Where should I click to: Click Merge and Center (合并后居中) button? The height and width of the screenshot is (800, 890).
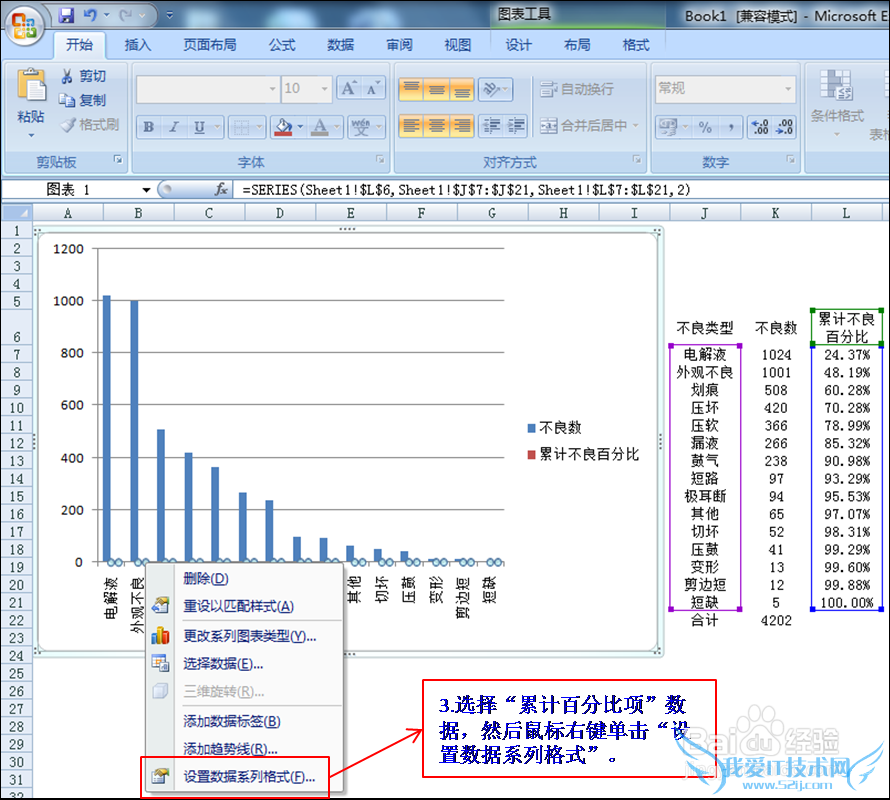(585, 126)
